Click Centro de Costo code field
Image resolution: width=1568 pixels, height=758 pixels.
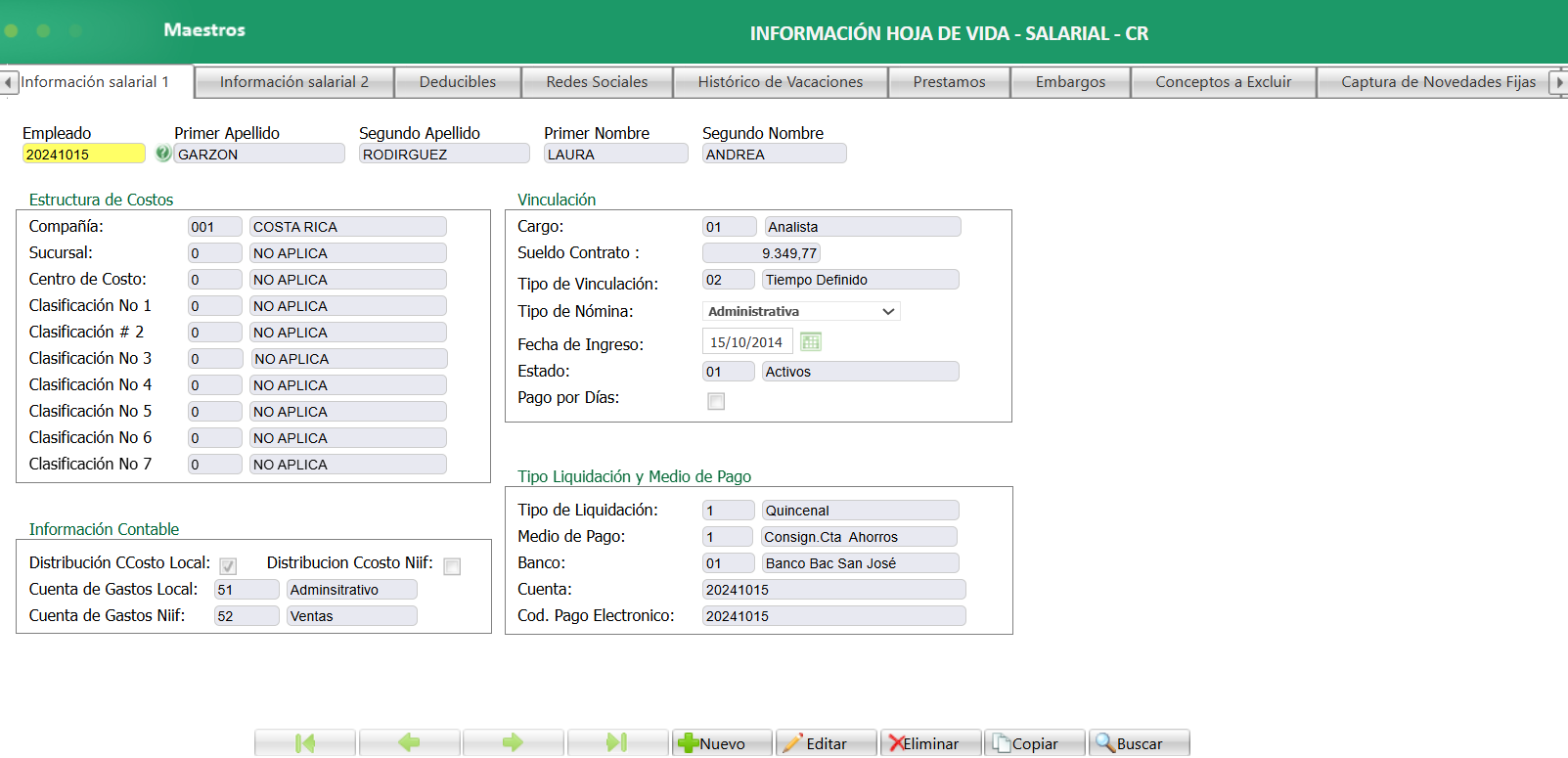coord(215,280)
